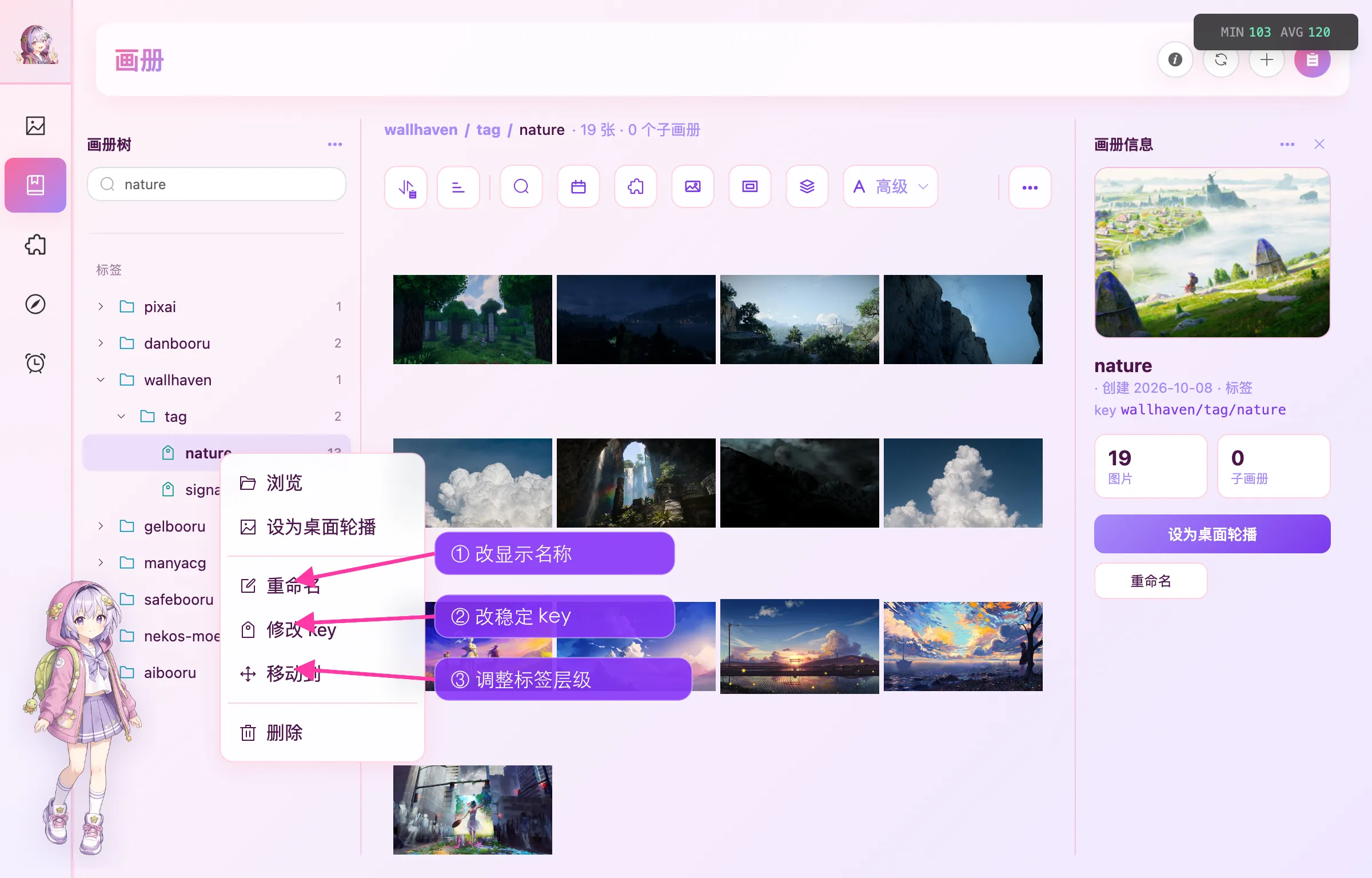Click the puzzle plugin filter toolbar icon
Image resolution: width=1372 pixels, height=878 pixels.
pyautogui.click(x=636, y=187)
